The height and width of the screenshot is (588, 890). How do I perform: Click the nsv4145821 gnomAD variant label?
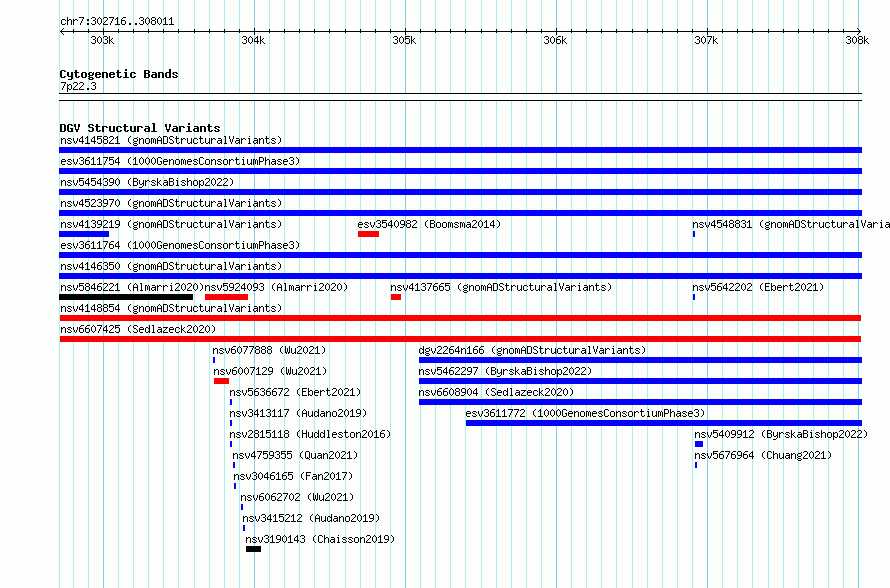click(x=171, y=140)
